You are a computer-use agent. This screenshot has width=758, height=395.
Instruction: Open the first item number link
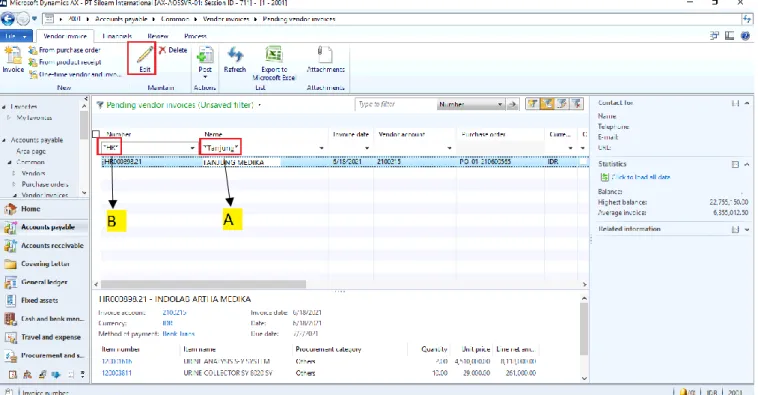[x=117, y=361]
